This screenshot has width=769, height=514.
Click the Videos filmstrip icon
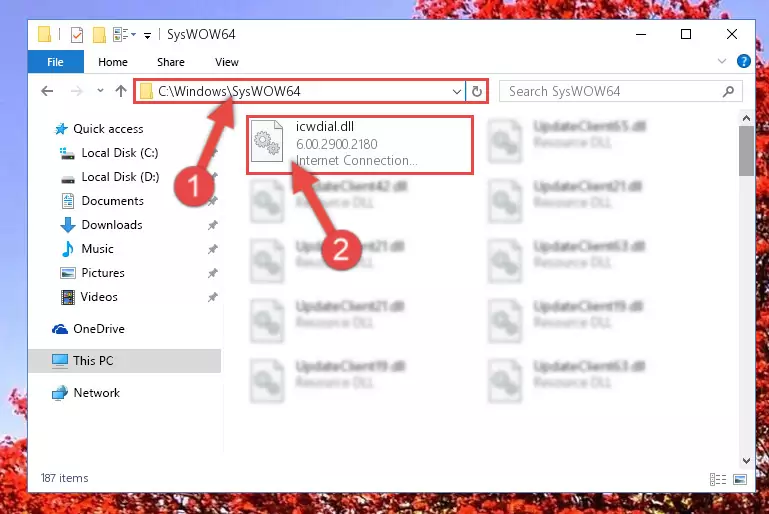click(x=68, y=297)
